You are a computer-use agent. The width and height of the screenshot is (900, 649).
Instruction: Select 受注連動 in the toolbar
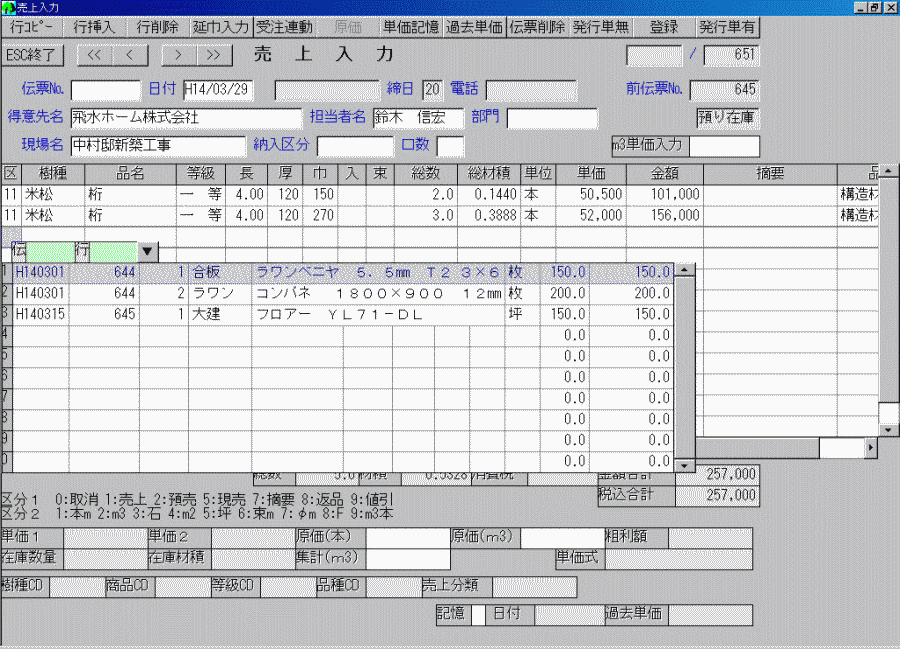click(x=284, y=27)
